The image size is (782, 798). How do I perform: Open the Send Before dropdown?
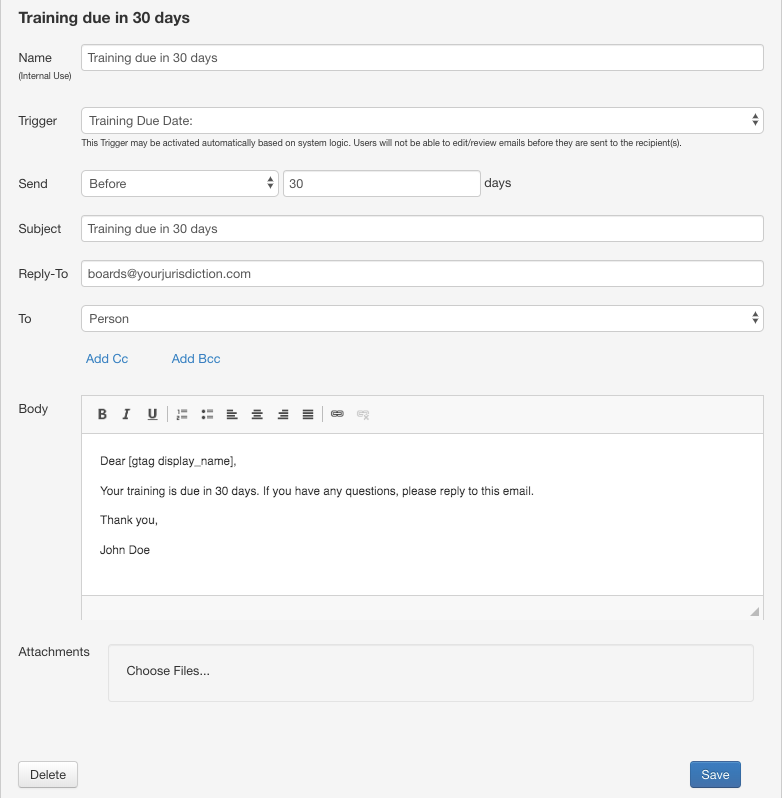pyautogui.click(x=180, y=184)
